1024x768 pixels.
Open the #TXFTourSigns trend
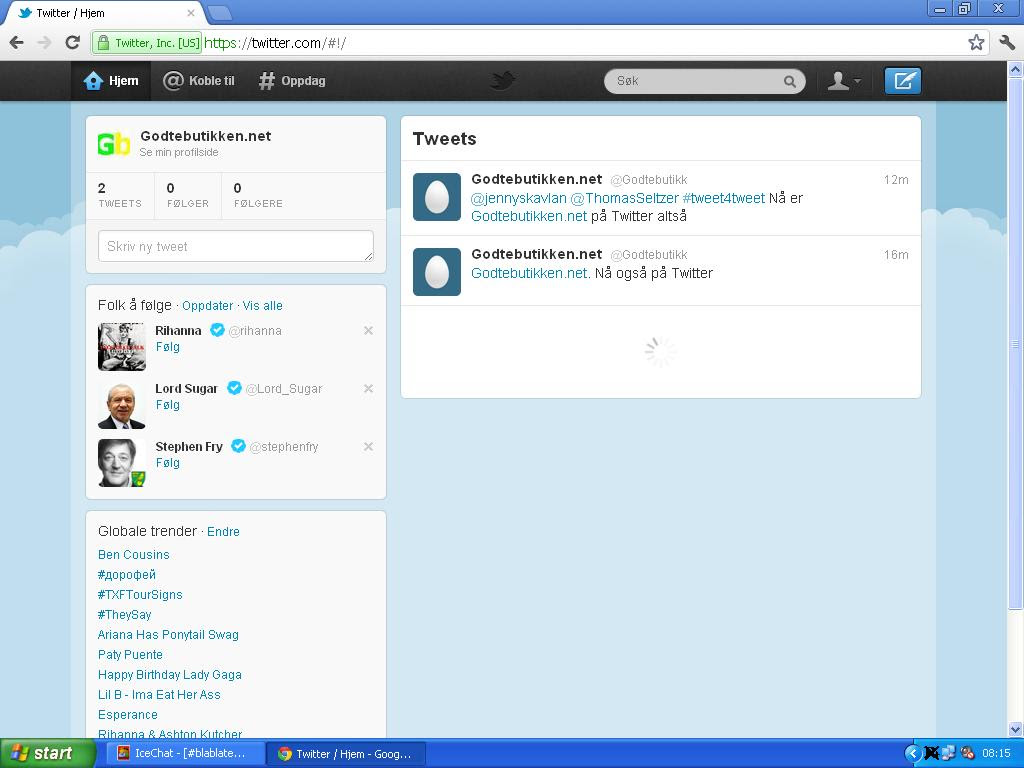(x=140, y=595)
